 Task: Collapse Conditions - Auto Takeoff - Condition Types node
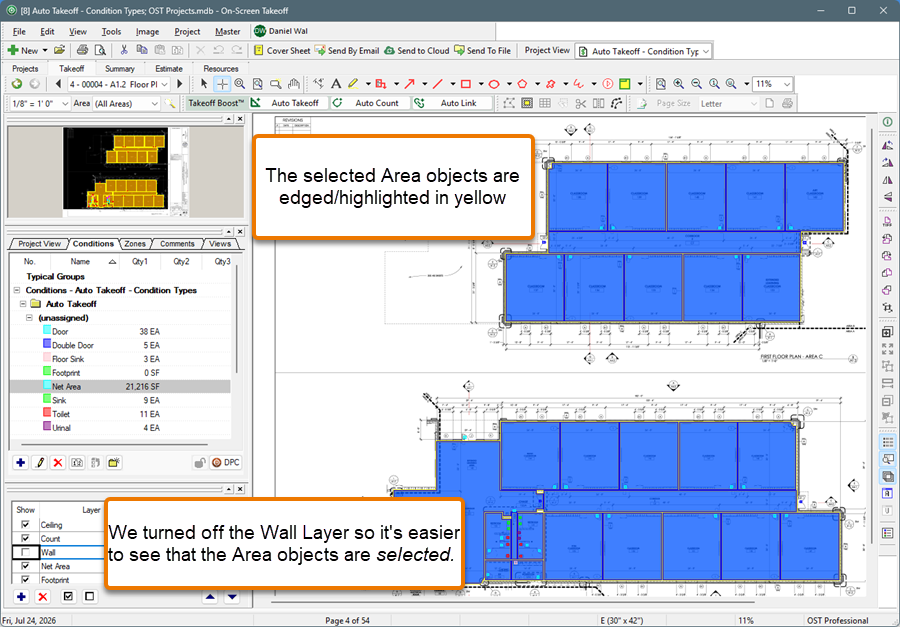[x=17, y=290]
